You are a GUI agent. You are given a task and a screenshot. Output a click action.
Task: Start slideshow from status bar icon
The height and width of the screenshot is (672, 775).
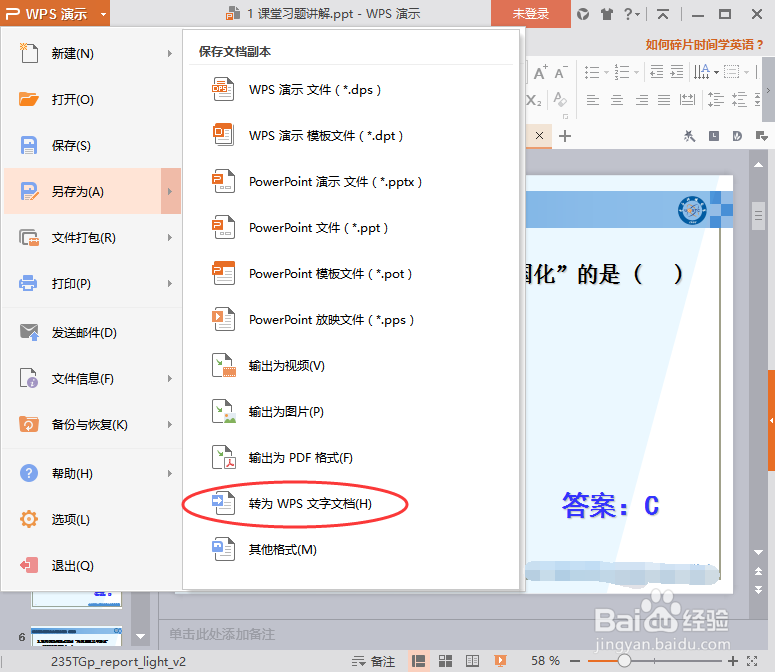(x=500, y=661)
